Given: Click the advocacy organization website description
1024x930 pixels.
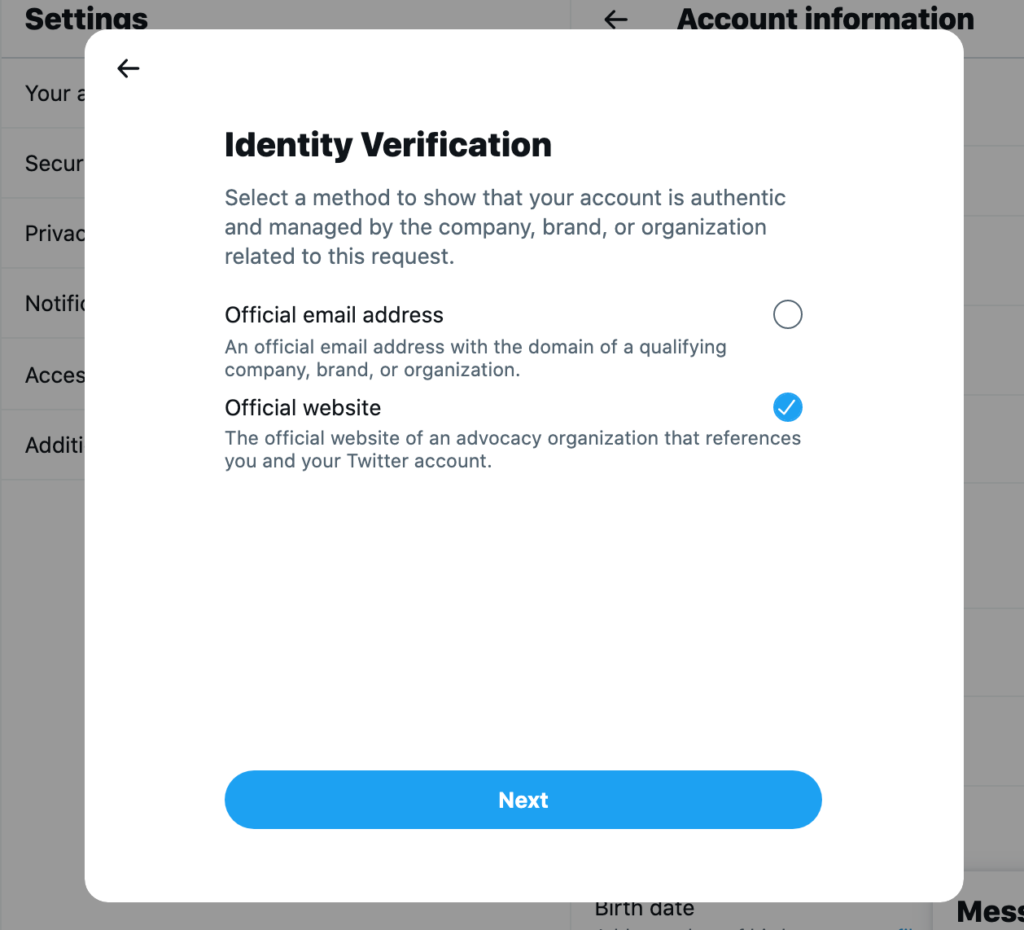Looking at the screenshot, I should [512, 450].
